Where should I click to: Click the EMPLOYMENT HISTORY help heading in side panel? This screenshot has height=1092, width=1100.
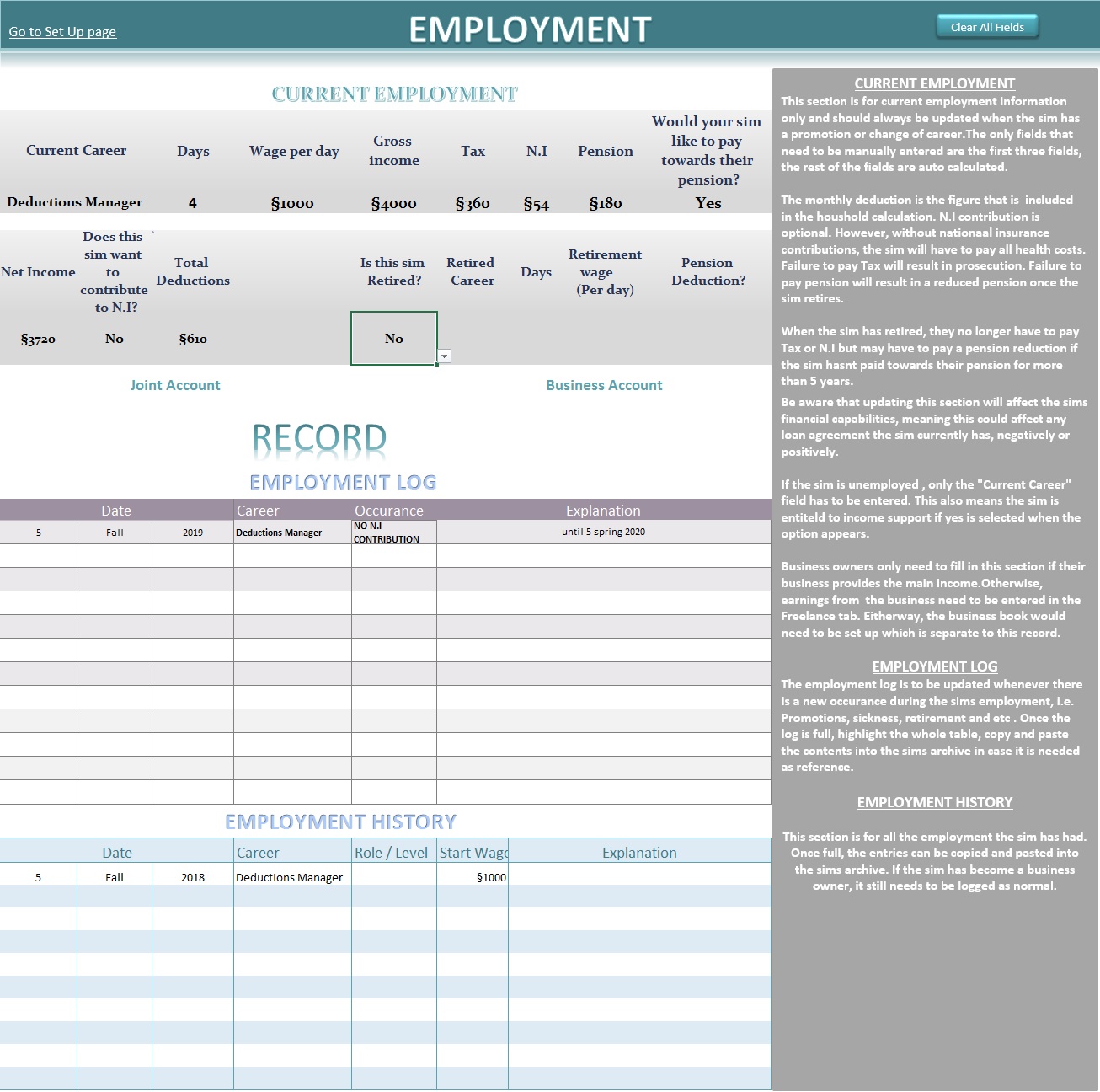point(935,802)
